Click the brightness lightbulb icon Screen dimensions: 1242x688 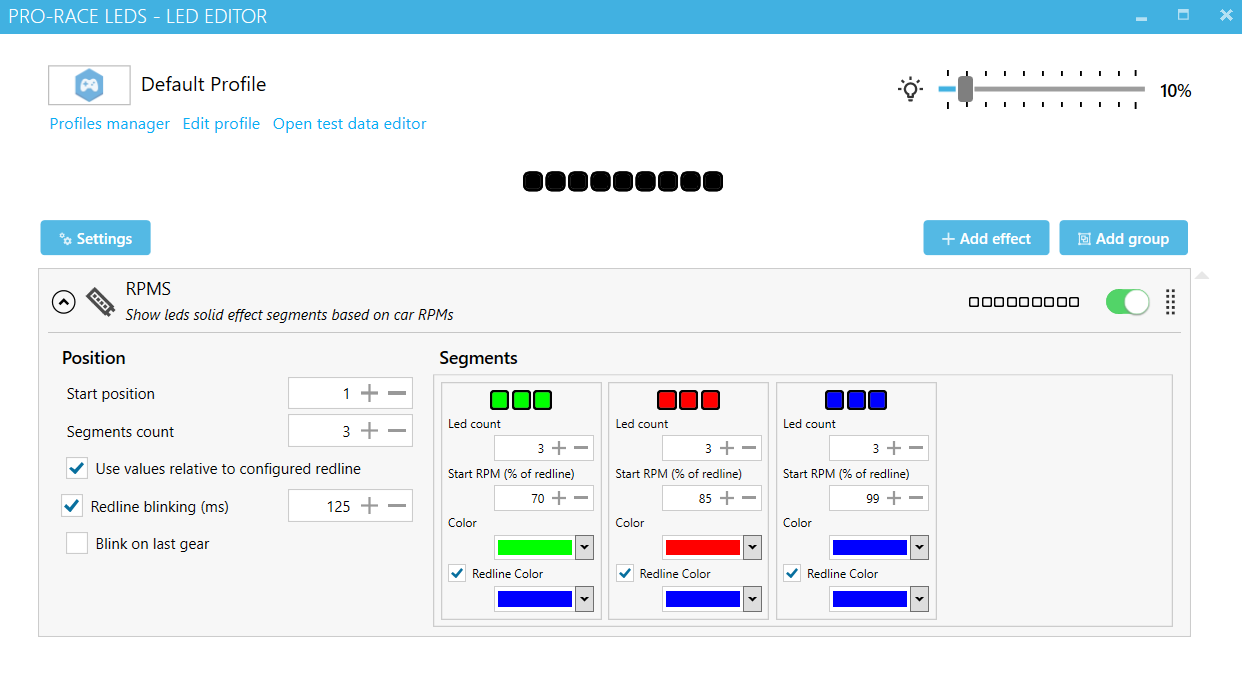(x=909, y=90)
